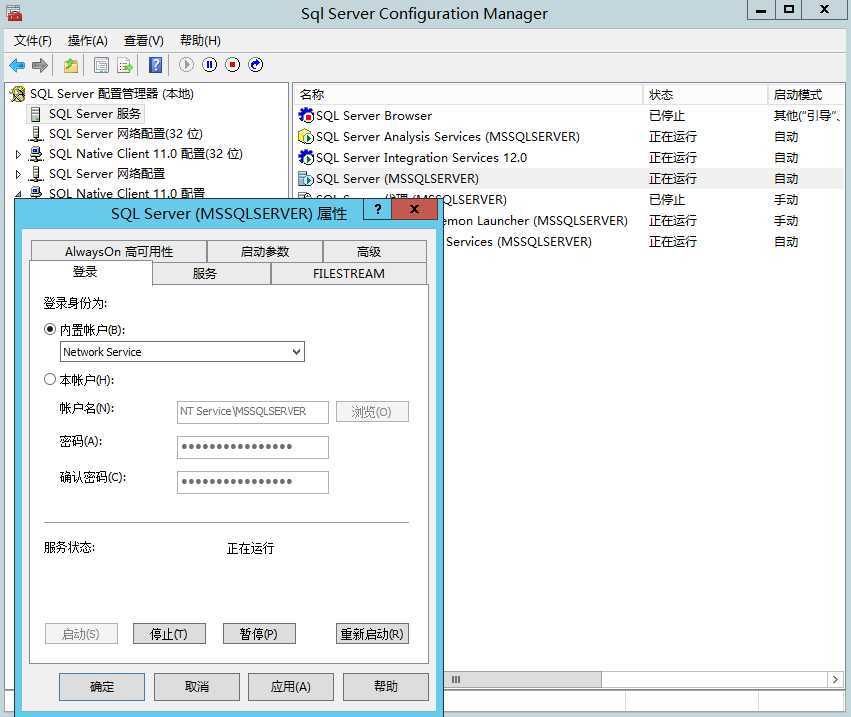Click the 帮助 button in dialog
This screenshot has width=851, height=717.
(386, 687)
